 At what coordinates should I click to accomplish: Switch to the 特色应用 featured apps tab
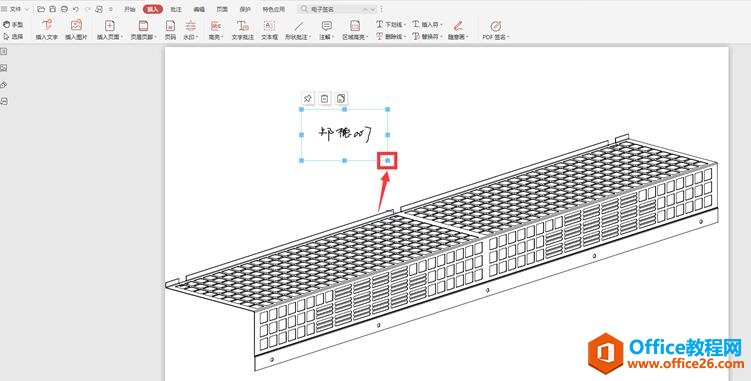(273, 9)
